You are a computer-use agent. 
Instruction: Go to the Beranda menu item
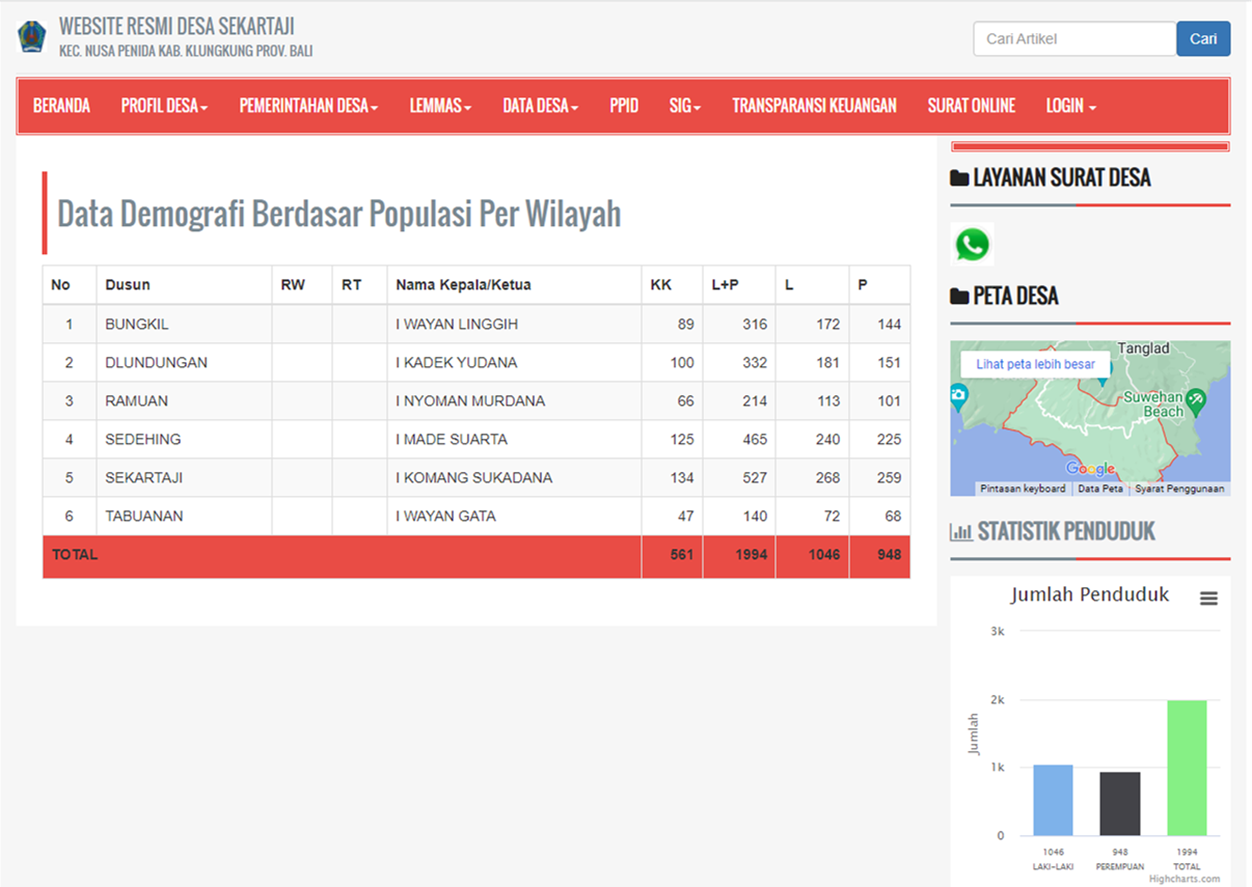click(x=62, y=106)
